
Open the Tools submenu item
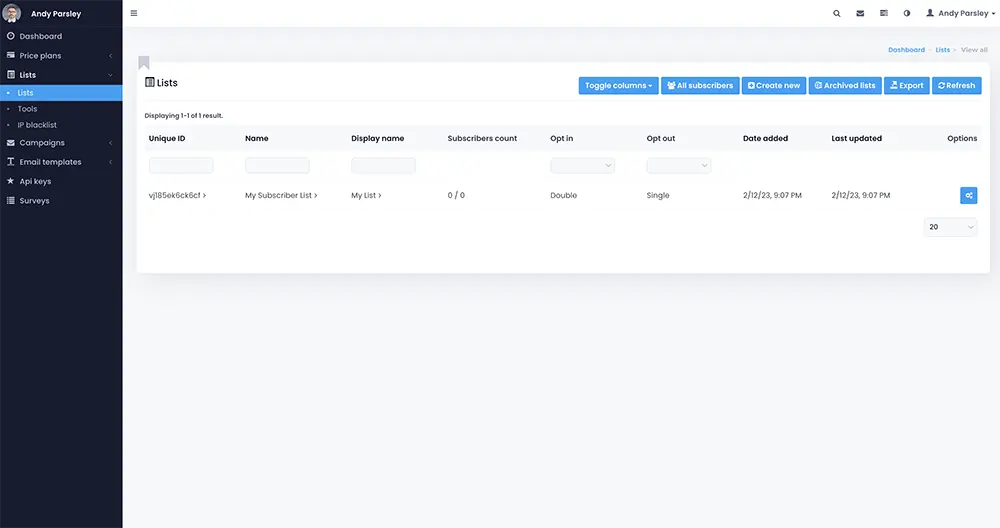pyautogui.click(x=61, y=109)
